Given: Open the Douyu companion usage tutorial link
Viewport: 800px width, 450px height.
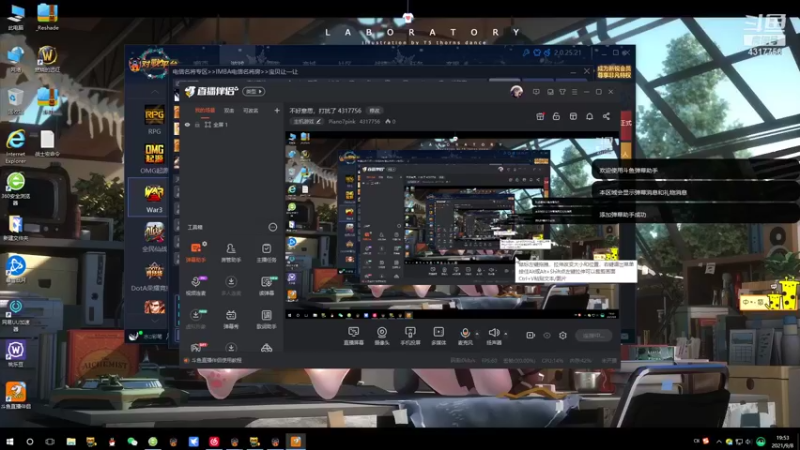Looking at the screenshot, I should [216, 360].
